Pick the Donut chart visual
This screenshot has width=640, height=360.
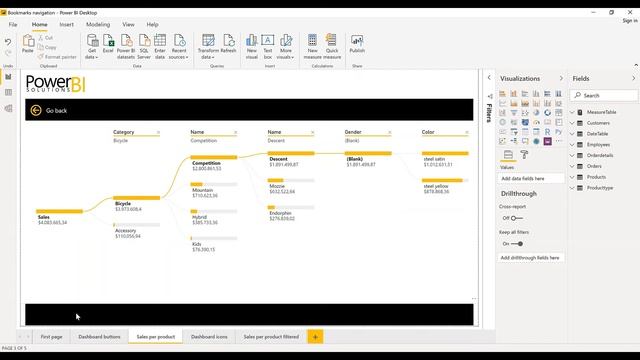[547, 113]
